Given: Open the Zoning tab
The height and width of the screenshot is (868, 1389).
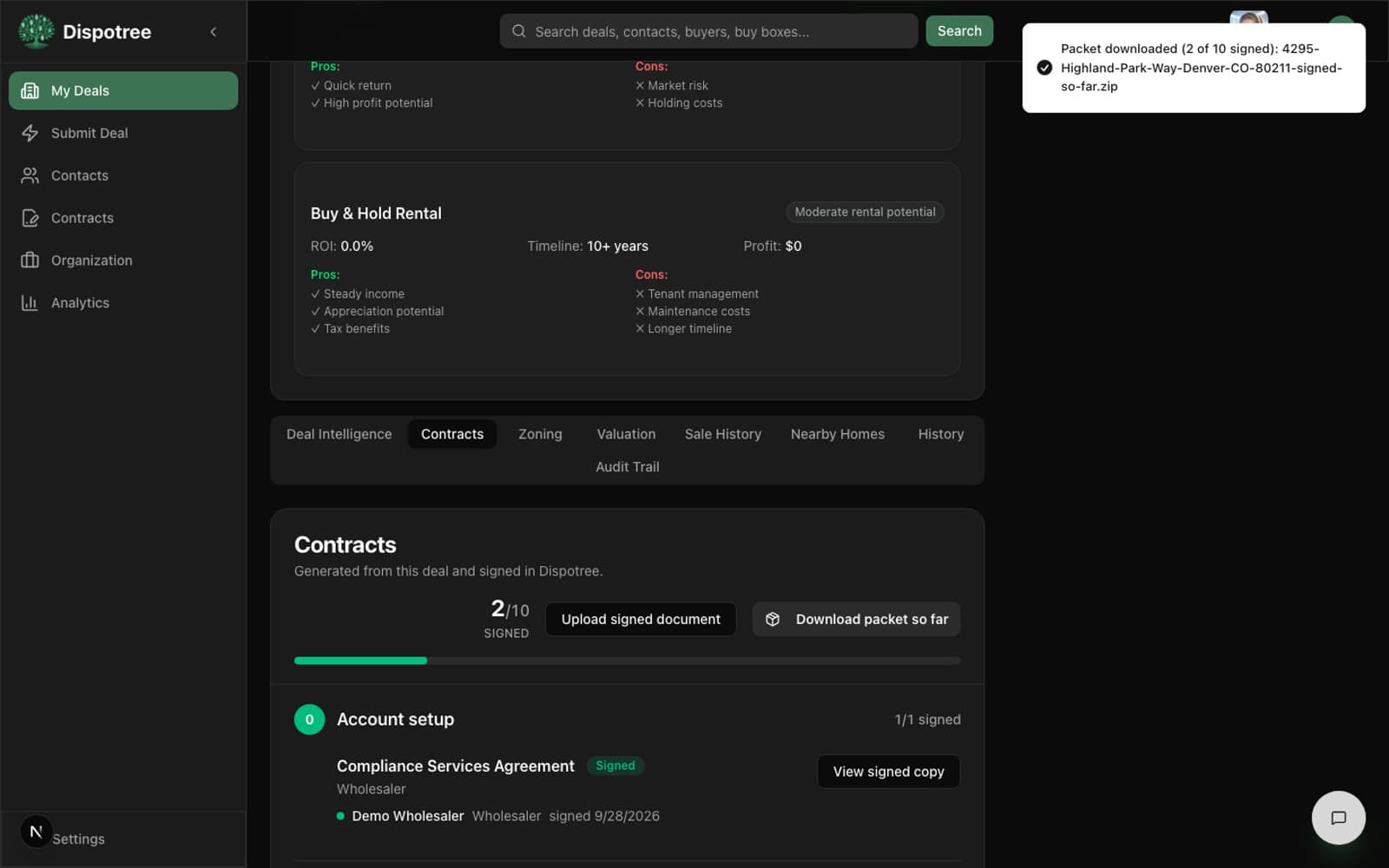Looking at the screenshot, I should 540,434.
